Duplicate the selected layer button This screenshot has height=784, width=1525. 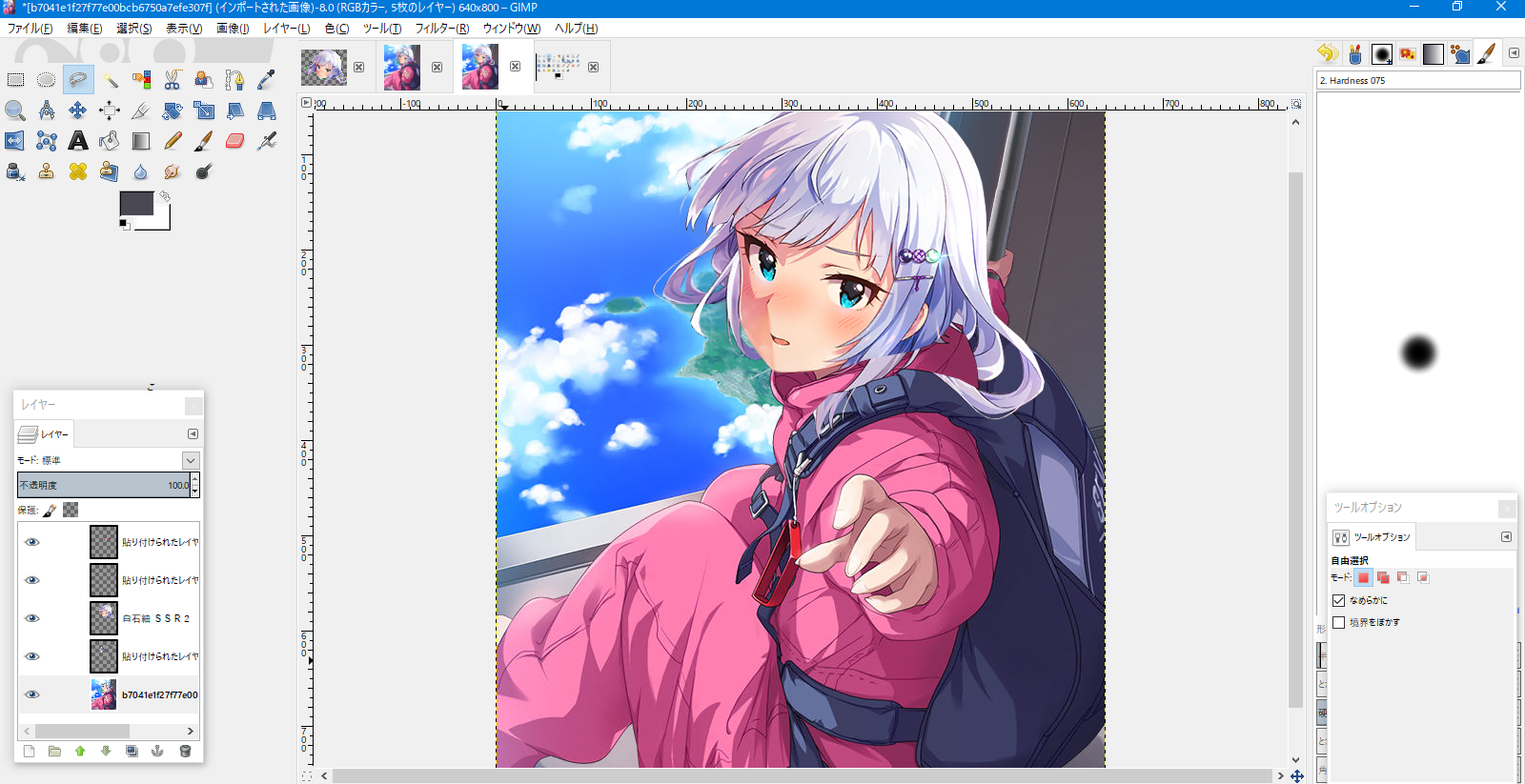point(132,751)
